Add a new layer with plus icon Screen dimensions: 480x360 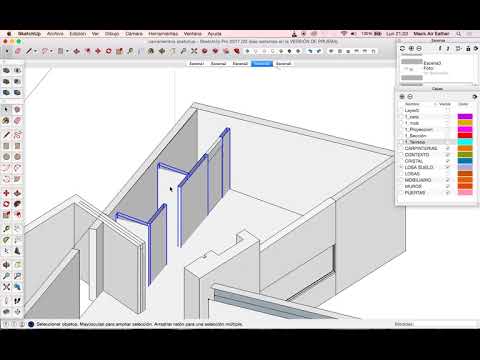[402, 96]
